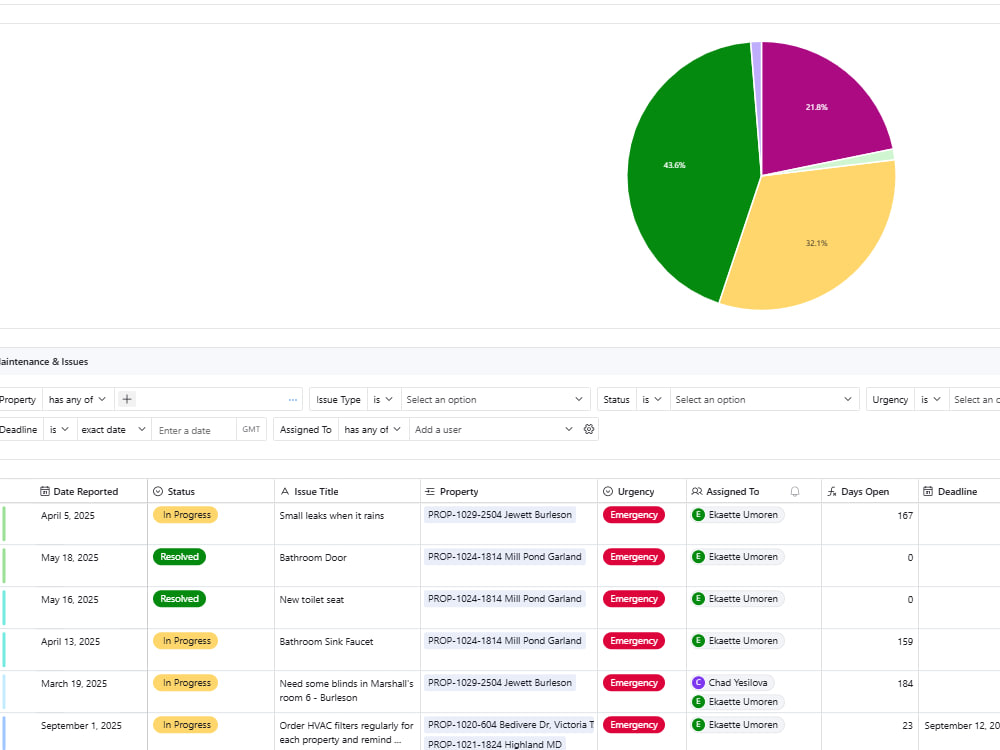Viewport: 1000px width, 750px height.
Task: Click the Days Open value 167
Action: point(905,515)
